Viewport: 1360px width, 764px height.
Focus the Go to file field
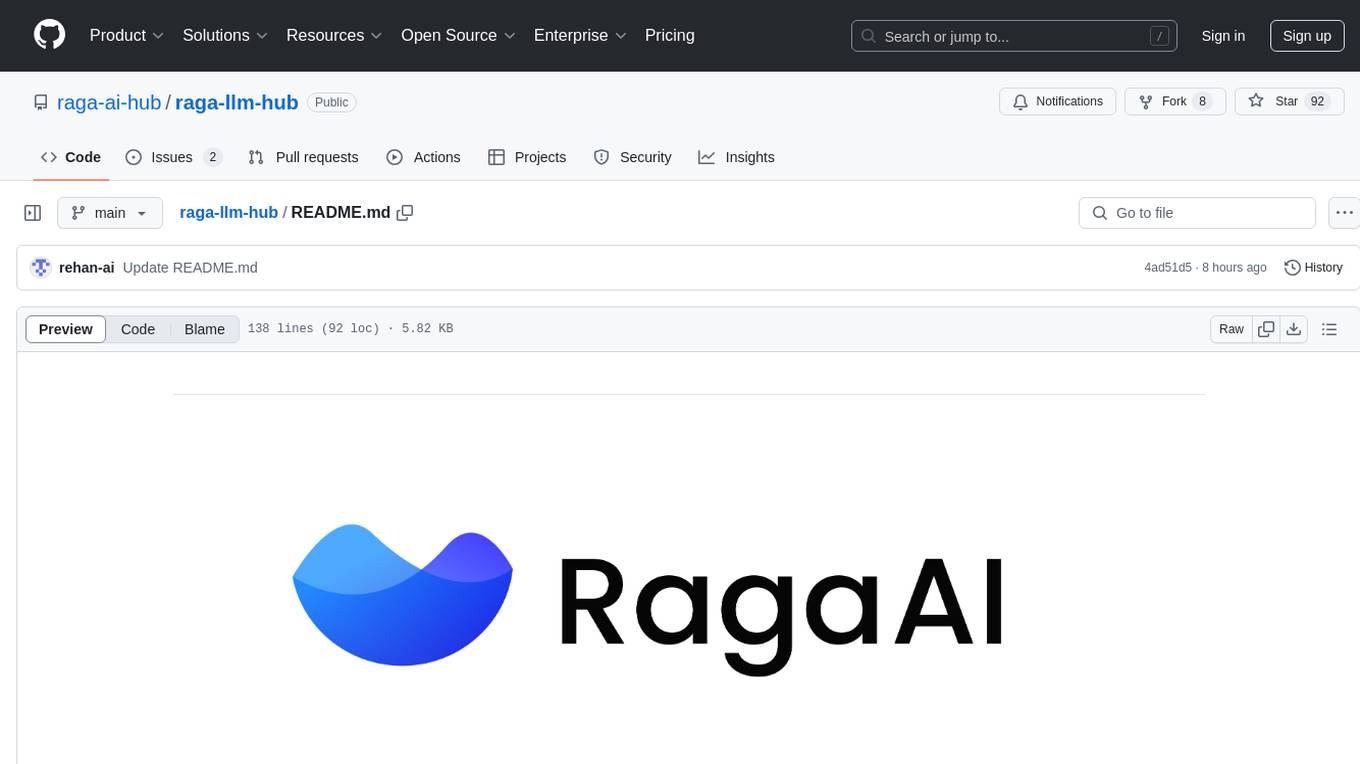pos(1197,213)
